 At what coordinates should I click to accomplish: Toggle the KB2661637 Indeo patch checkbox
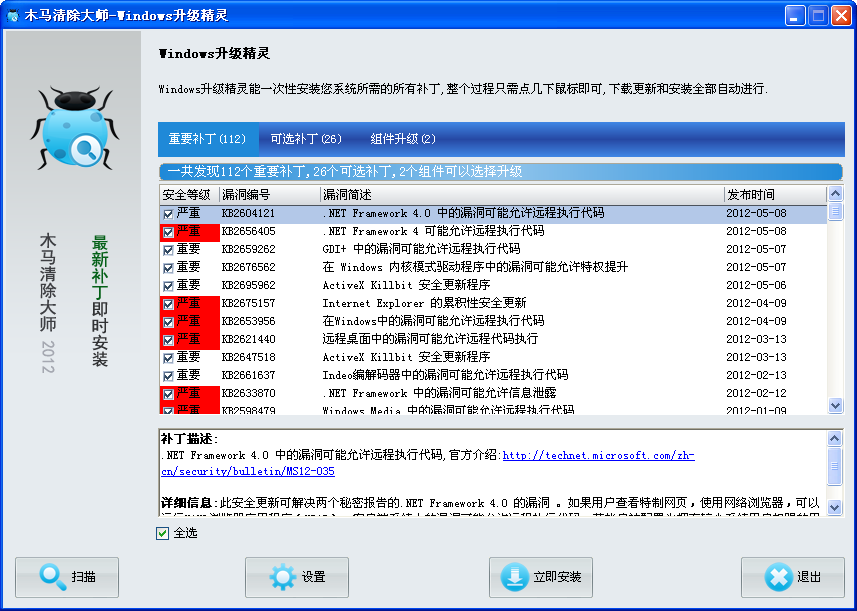coord(168,377)
